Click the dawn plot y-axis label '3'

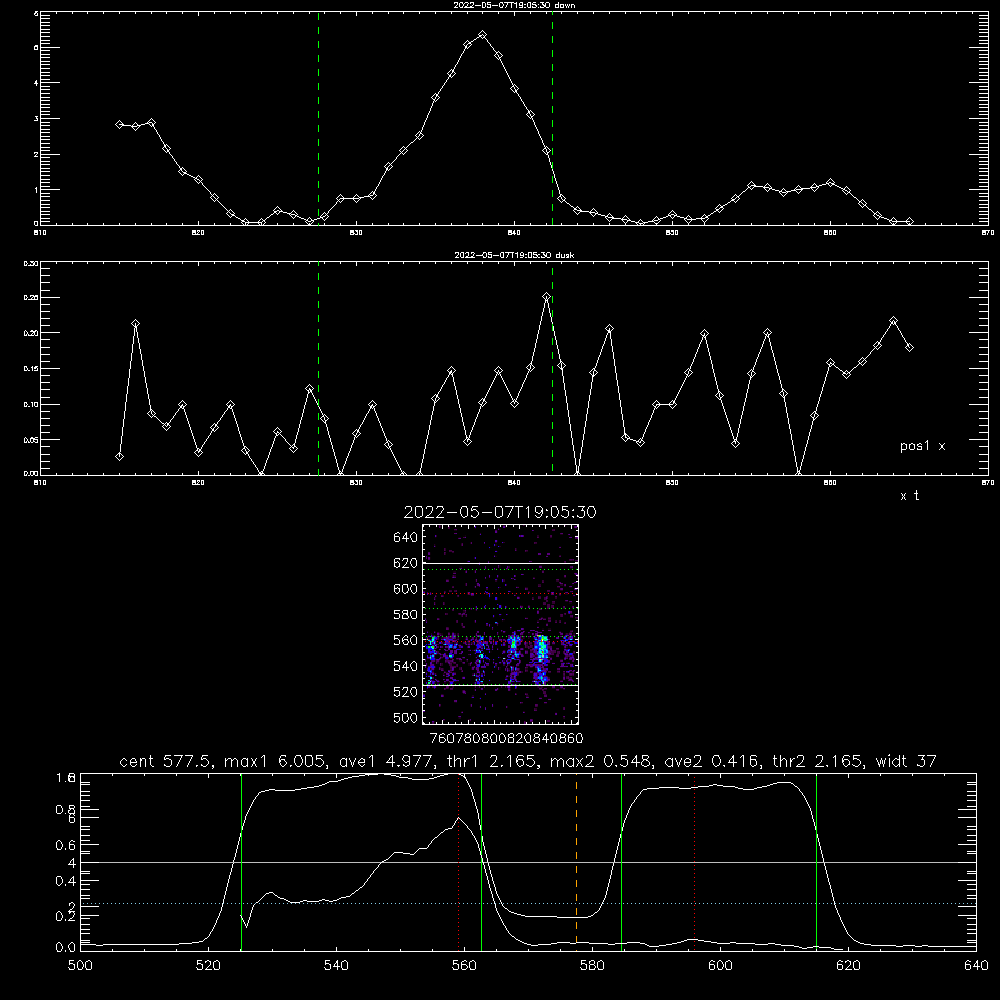coord(36,119)
